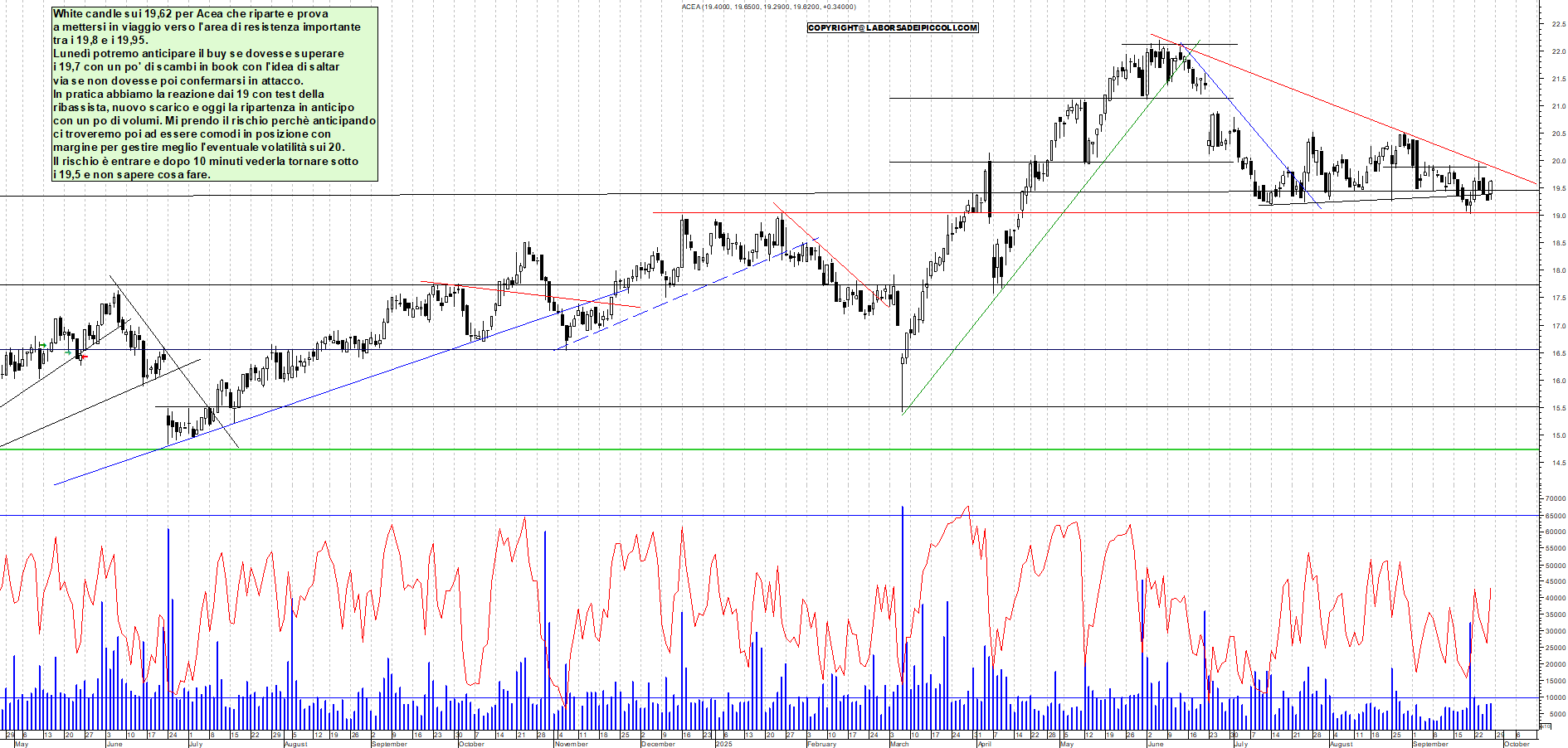
Task: Click the 17.0 price axis label
Action: pyautogui.click(x=1558, y=326)
